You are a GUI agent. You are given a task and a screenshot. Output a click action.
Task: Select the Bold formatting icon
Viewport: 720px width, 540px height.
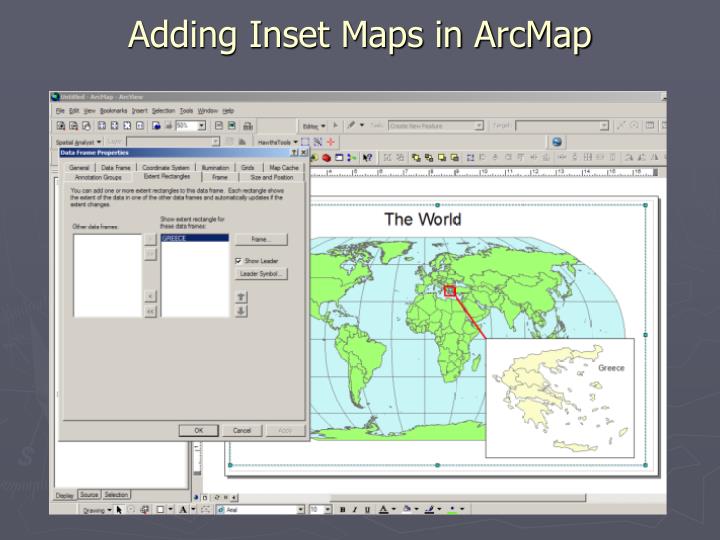tap(342, 509)
